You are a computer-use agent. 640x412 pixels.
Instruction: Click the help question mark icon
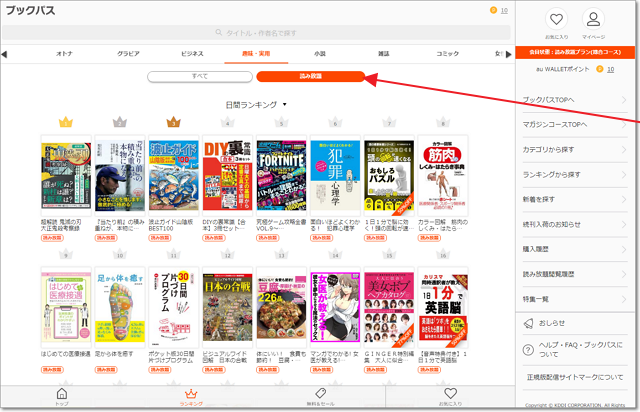(530, 350)
